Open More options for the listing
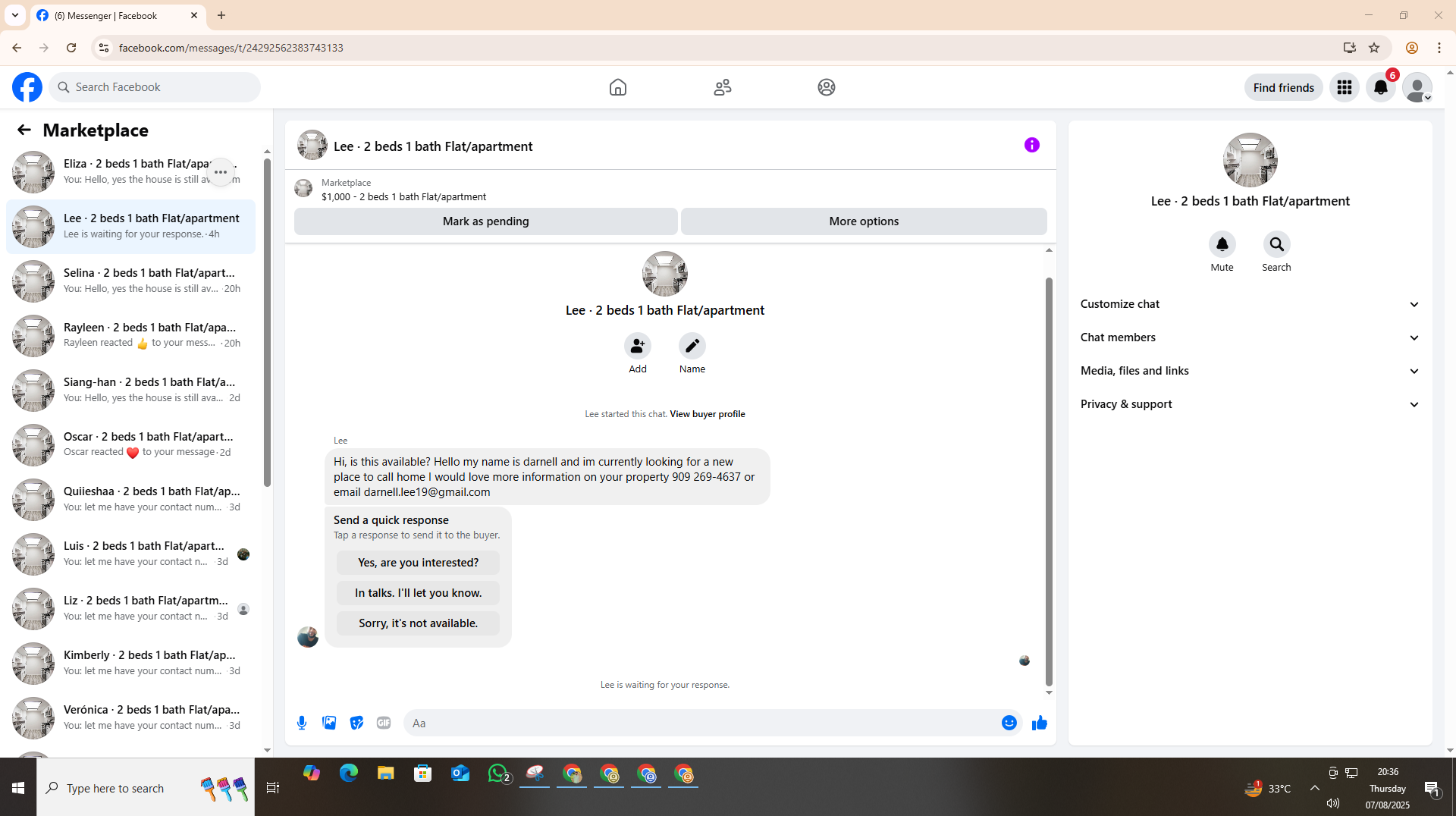This screenshot has height=816, width=1456. pyautogui.click(x=864, y=221)
